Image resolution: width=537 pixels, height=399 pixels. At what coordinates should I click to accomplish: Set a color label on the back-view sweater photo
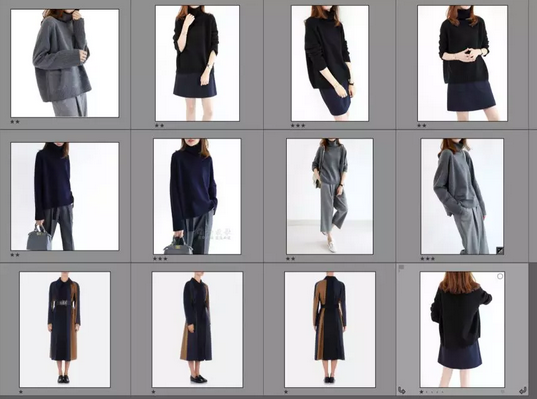[503, 391]
